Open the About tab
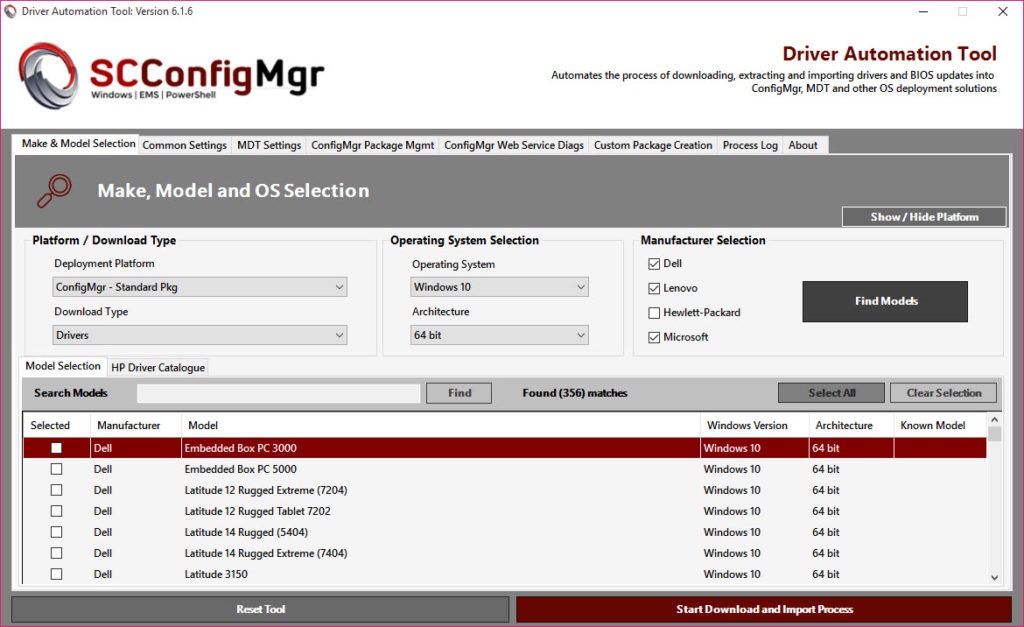 (x=803, y=145)
